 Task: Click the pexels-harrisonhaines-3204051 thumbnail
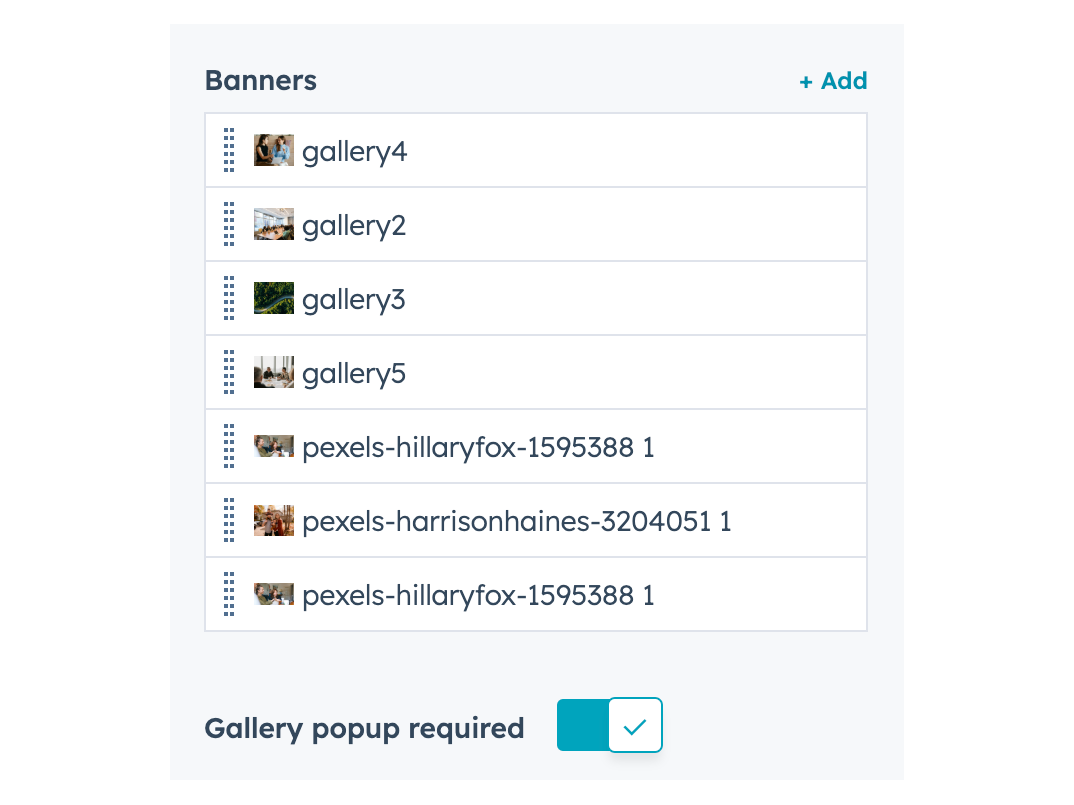point(273,520)
